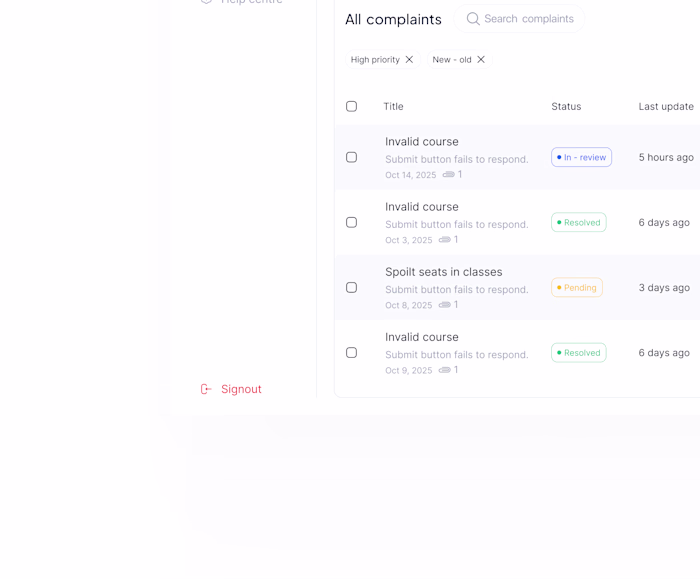Check the Oct 9 Invalid course checkbox
The height and width of the screenshot is (579, 700).
[351, 352]
